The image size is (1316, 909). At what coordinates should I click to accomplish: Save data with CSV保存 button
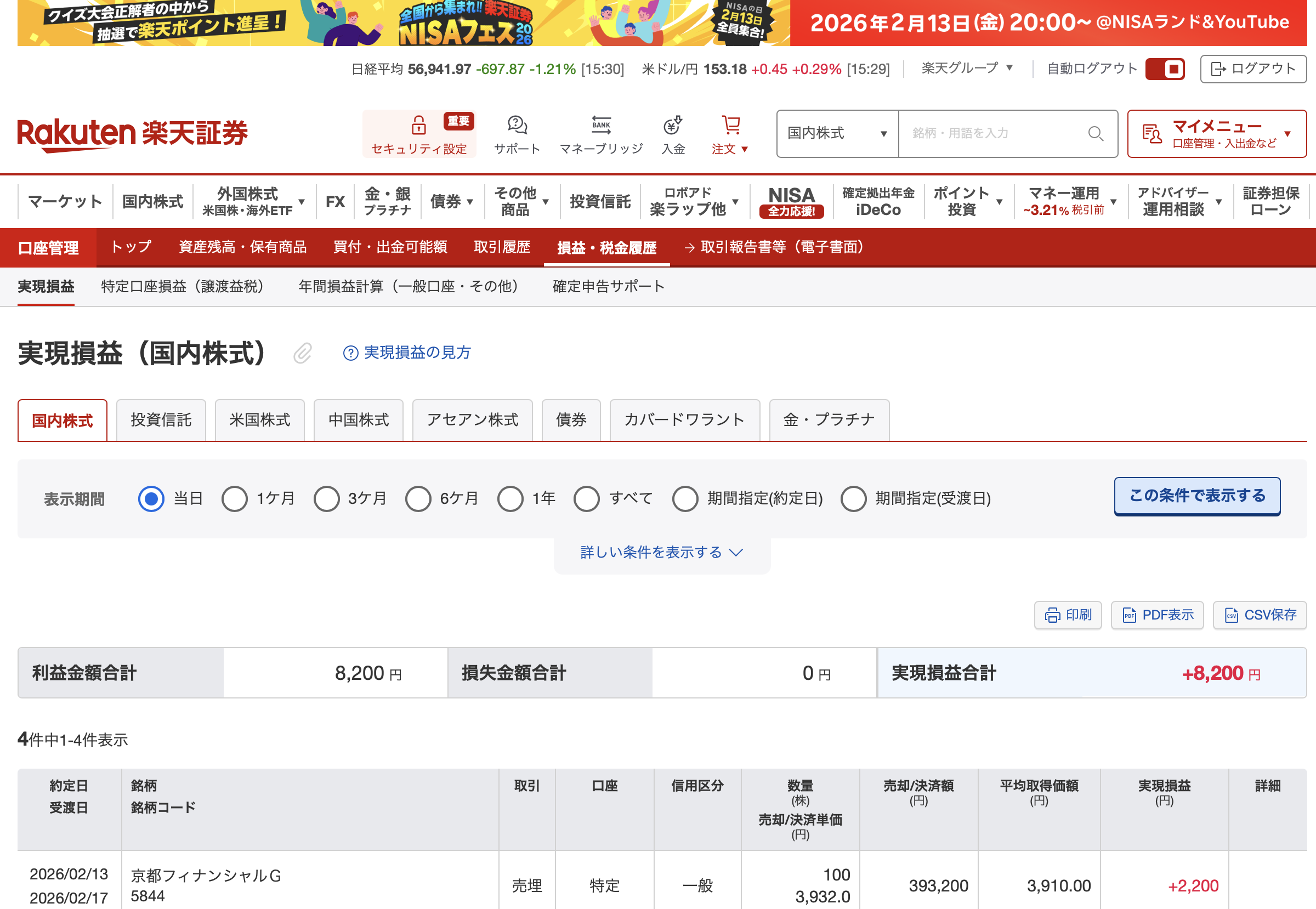tap(1259, 615)
